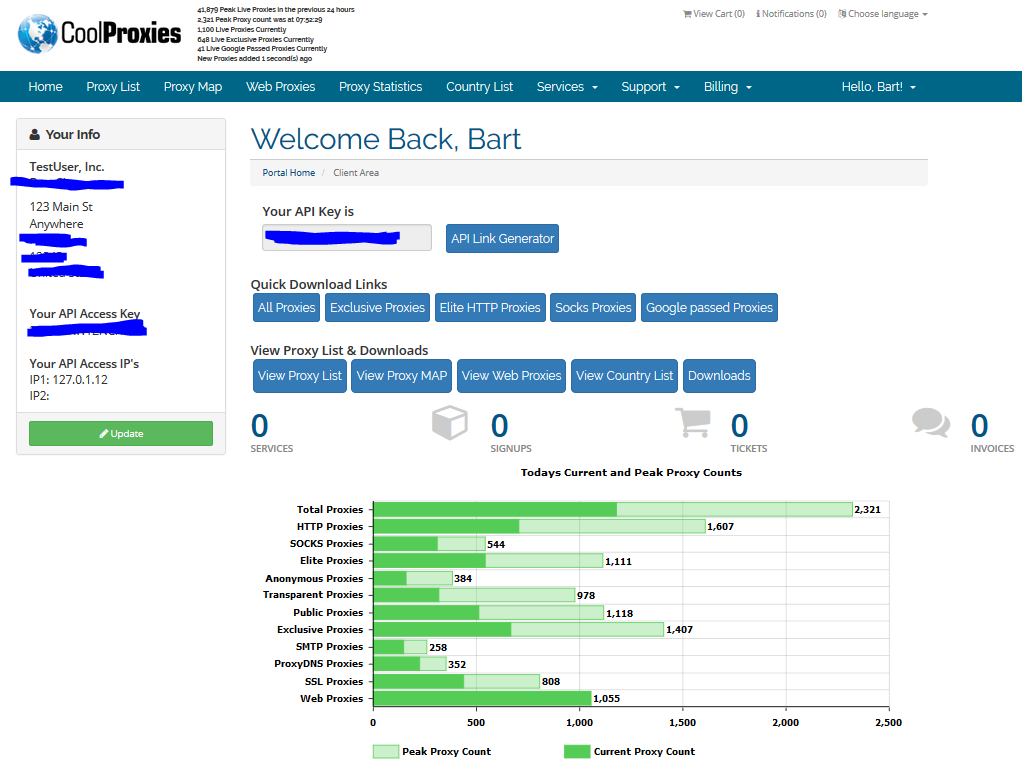Click the shopping cart icon for Signups
The height and width of the screenshot is (769, 1022).
click(693, 423)
